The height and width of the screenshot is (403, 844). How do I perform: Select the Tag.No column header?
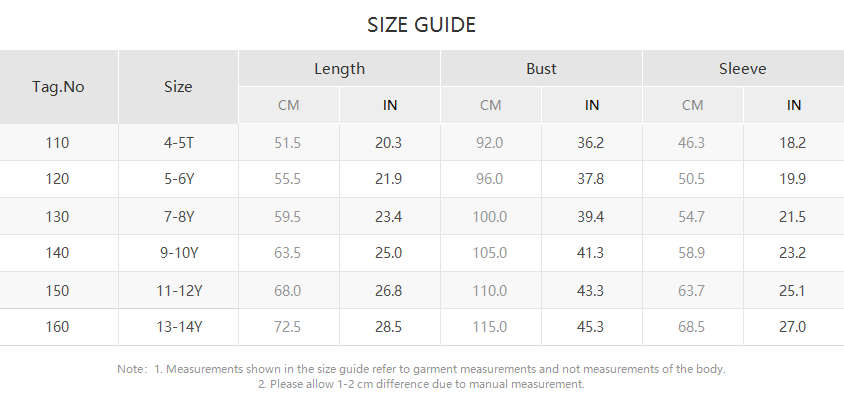click(58, 87)
